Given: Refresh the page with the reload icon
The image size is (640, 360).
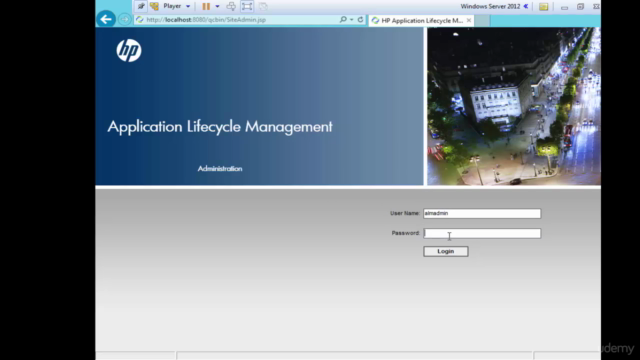Looking at the screenshot, I should (x=360, y=19).
